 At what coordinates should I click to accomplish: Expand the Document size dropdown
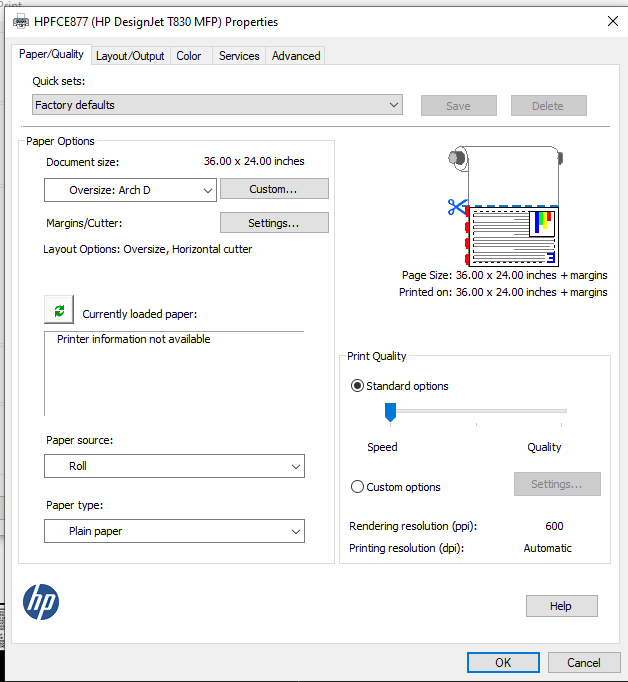(x=130, y=190)
